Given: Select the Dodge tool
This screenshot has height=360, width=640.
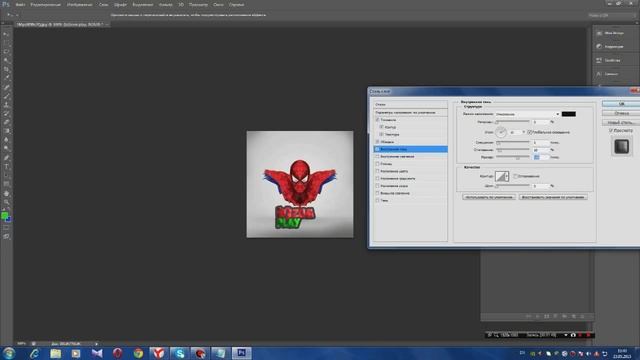Looking at the screenshot, I should coord(6,149).
